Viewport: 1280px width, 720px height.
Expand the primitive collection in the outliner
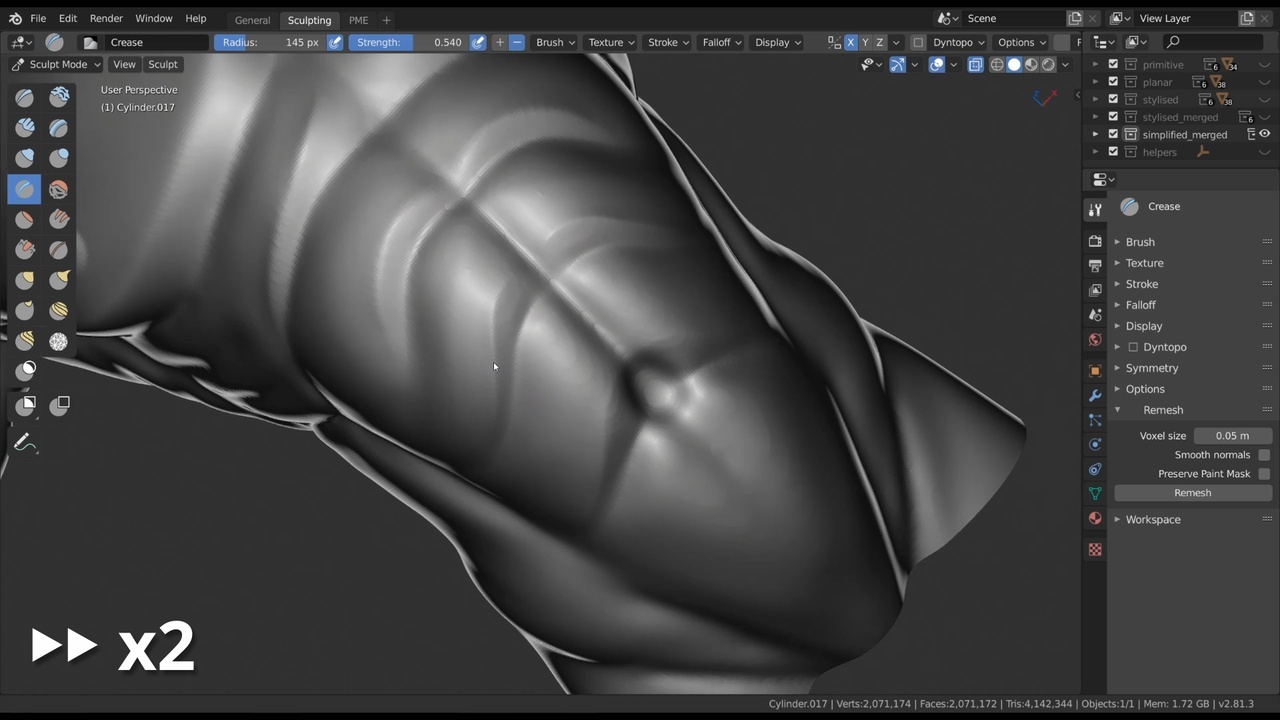(1095, 63)
